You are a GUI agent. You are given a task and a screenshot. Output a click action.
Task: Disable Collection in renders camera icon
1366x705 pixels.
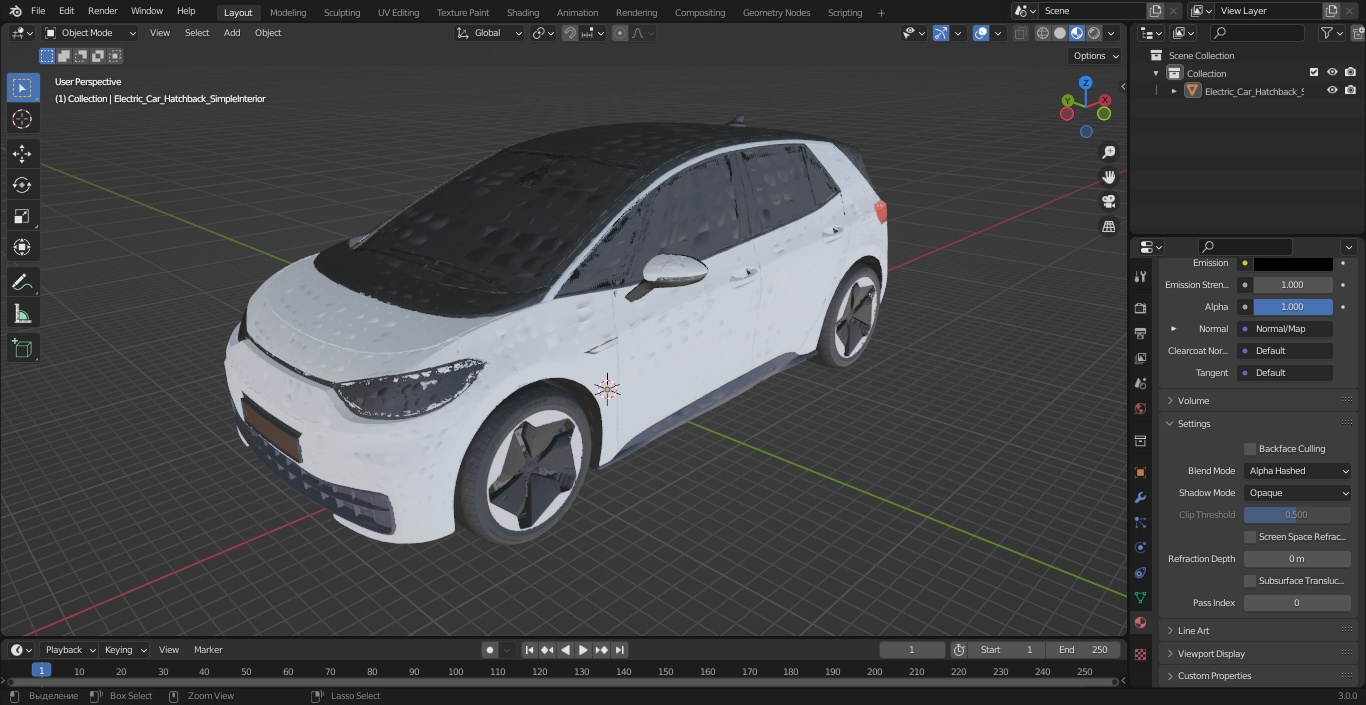1350,72
